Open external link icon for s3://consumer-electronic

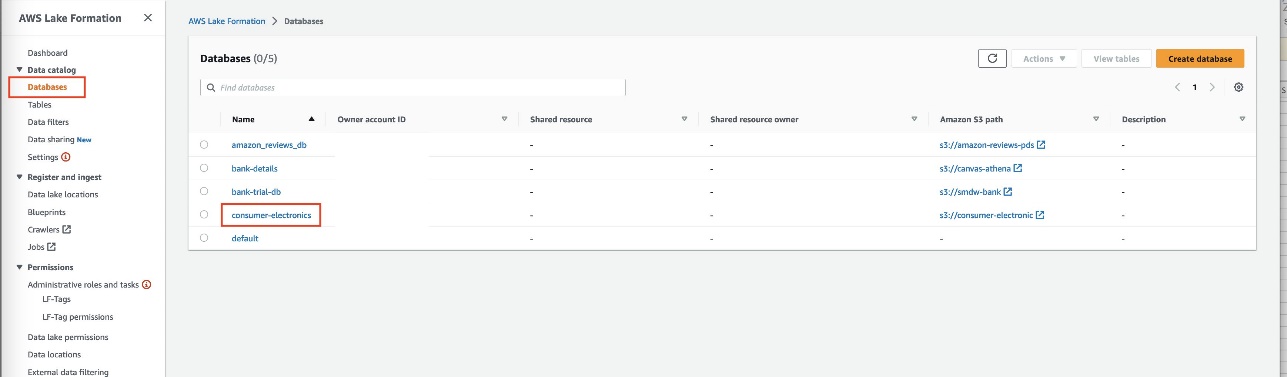click(x=1041, y=215)
